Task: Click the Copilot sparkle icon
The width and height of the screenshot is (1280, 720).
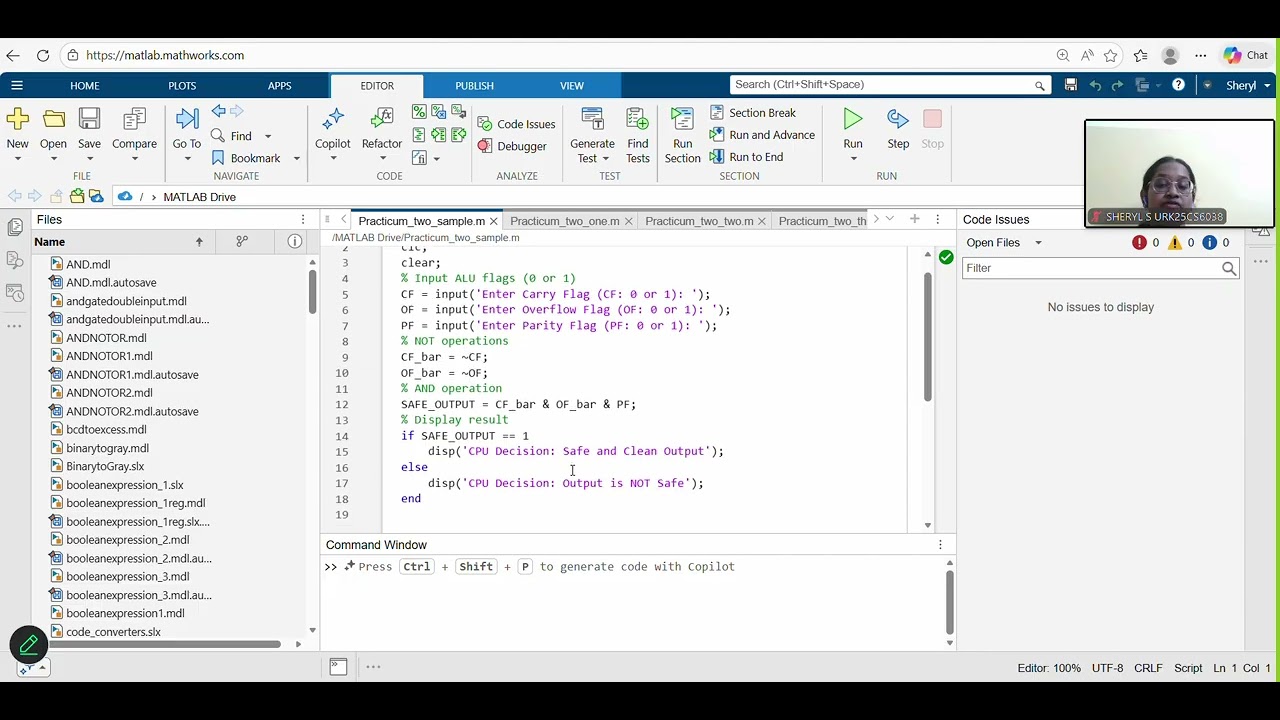Action: [333, 120]
